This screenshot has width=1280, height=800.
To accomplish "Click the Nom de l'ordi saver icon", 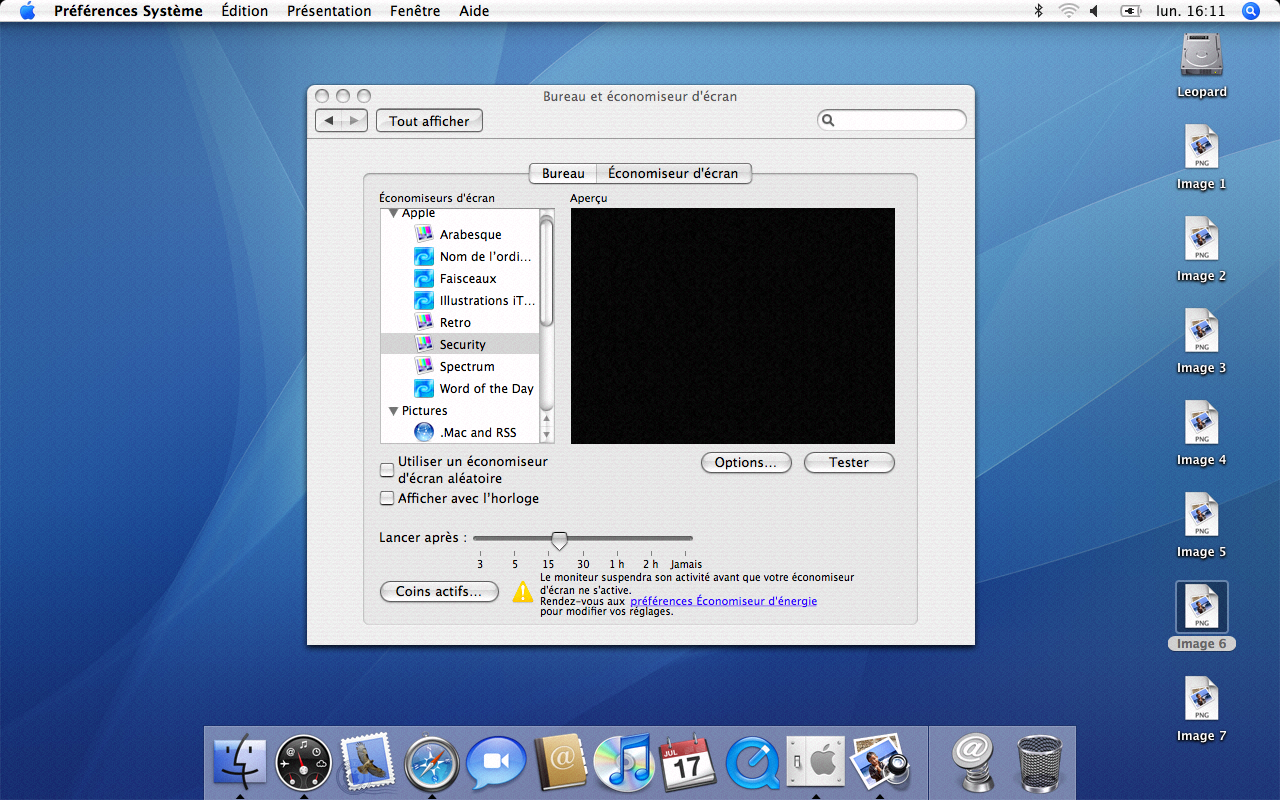I will pyautogui.click(x=424, y=256).
